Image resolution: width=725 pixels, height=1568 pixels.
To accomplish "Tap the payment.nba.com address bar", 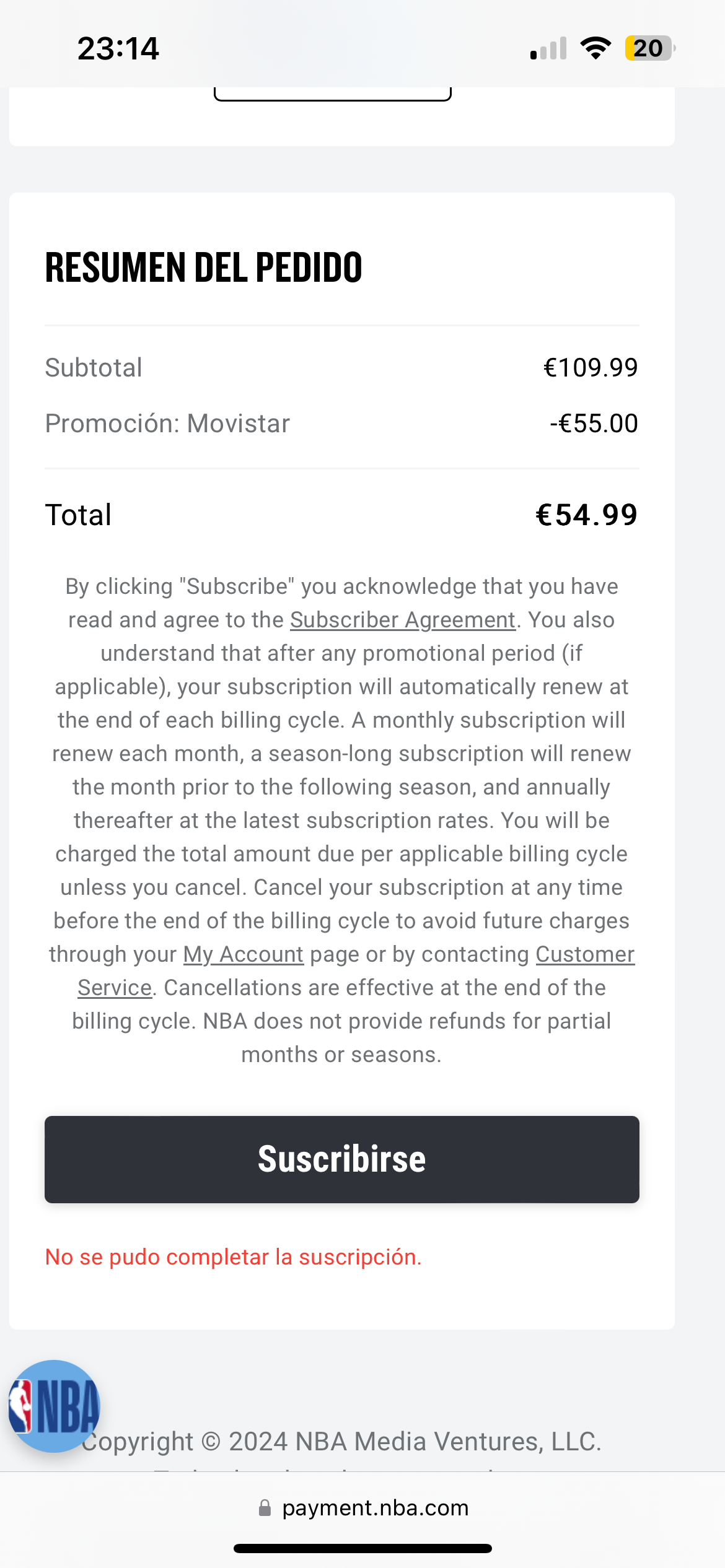I will [375, 1508].
